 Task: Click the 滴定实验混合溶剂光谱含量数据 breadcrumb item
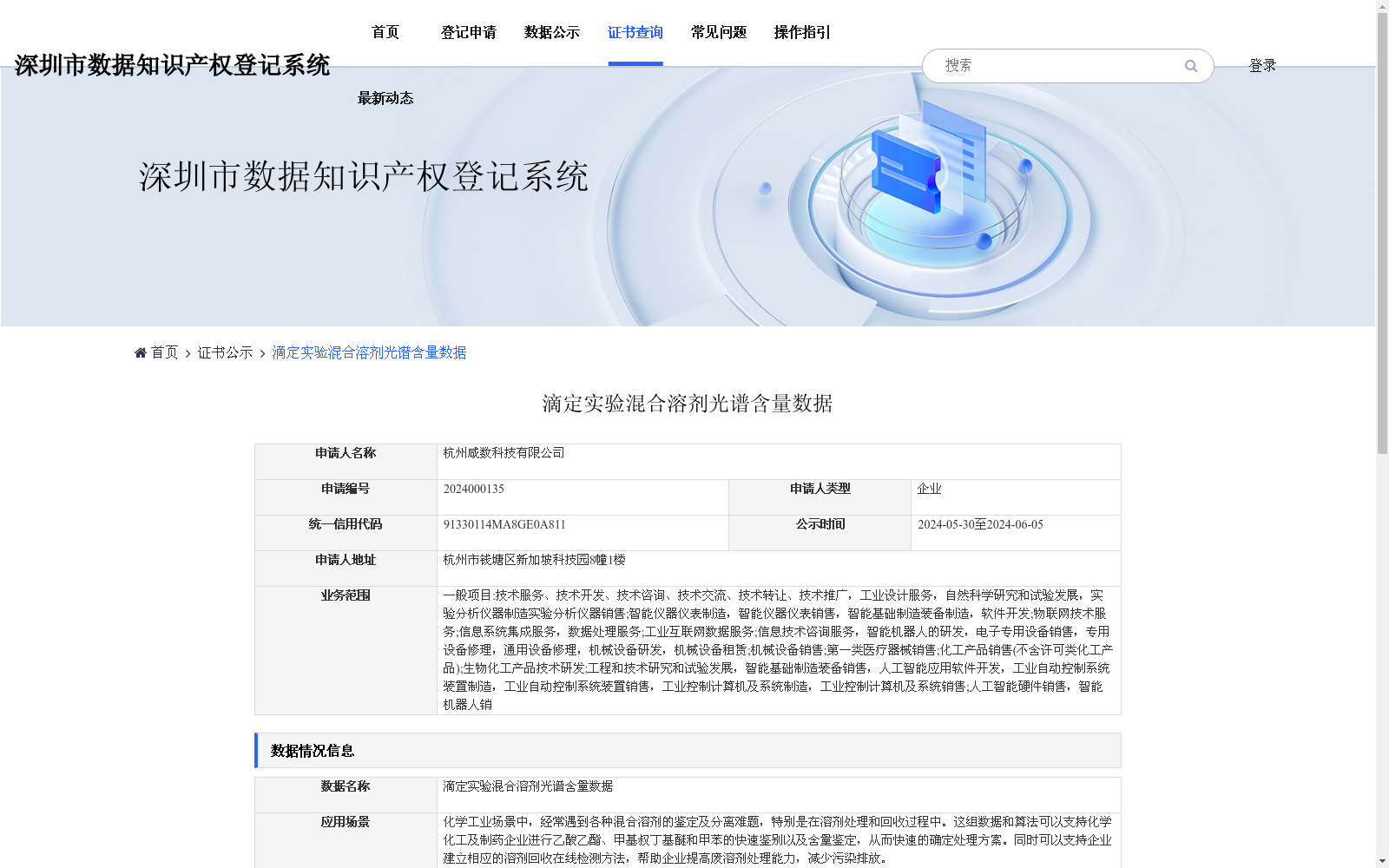point(370,352)
